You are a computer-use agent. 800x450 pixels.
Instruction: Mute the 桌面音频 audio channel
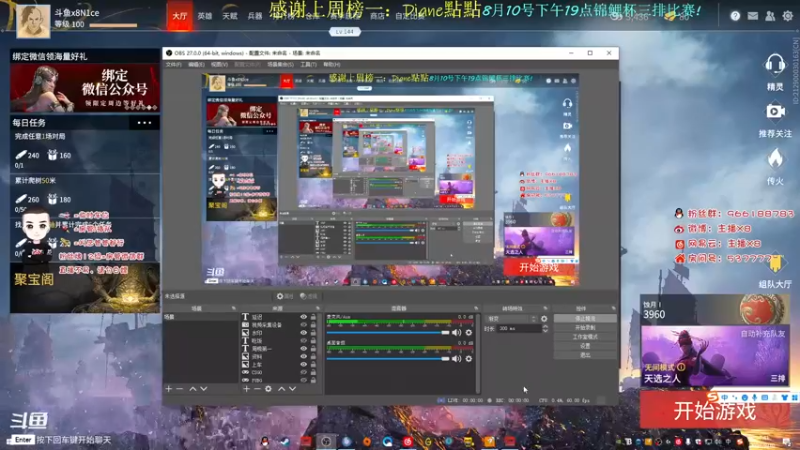tap(457, 359)
